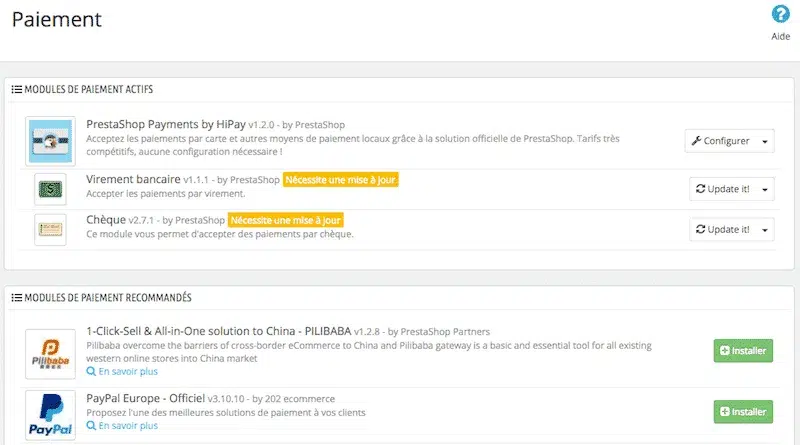The width and height of the screenshot is (800, 445).
Task: Install the Pilibaba module
Action: point(743,351)
